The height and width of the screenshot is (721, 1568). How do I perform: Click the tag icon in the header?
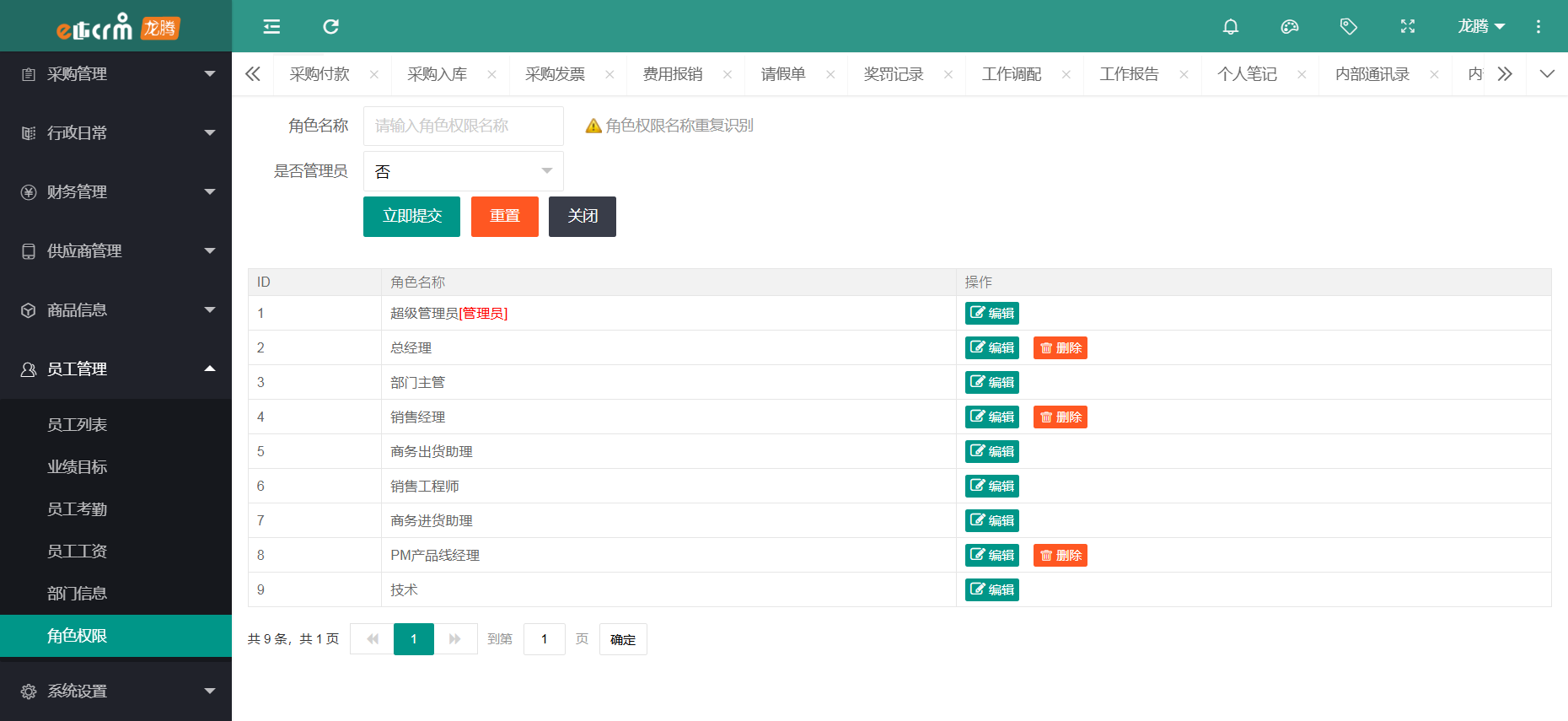pyautogui.click(x=1349, y=27)
